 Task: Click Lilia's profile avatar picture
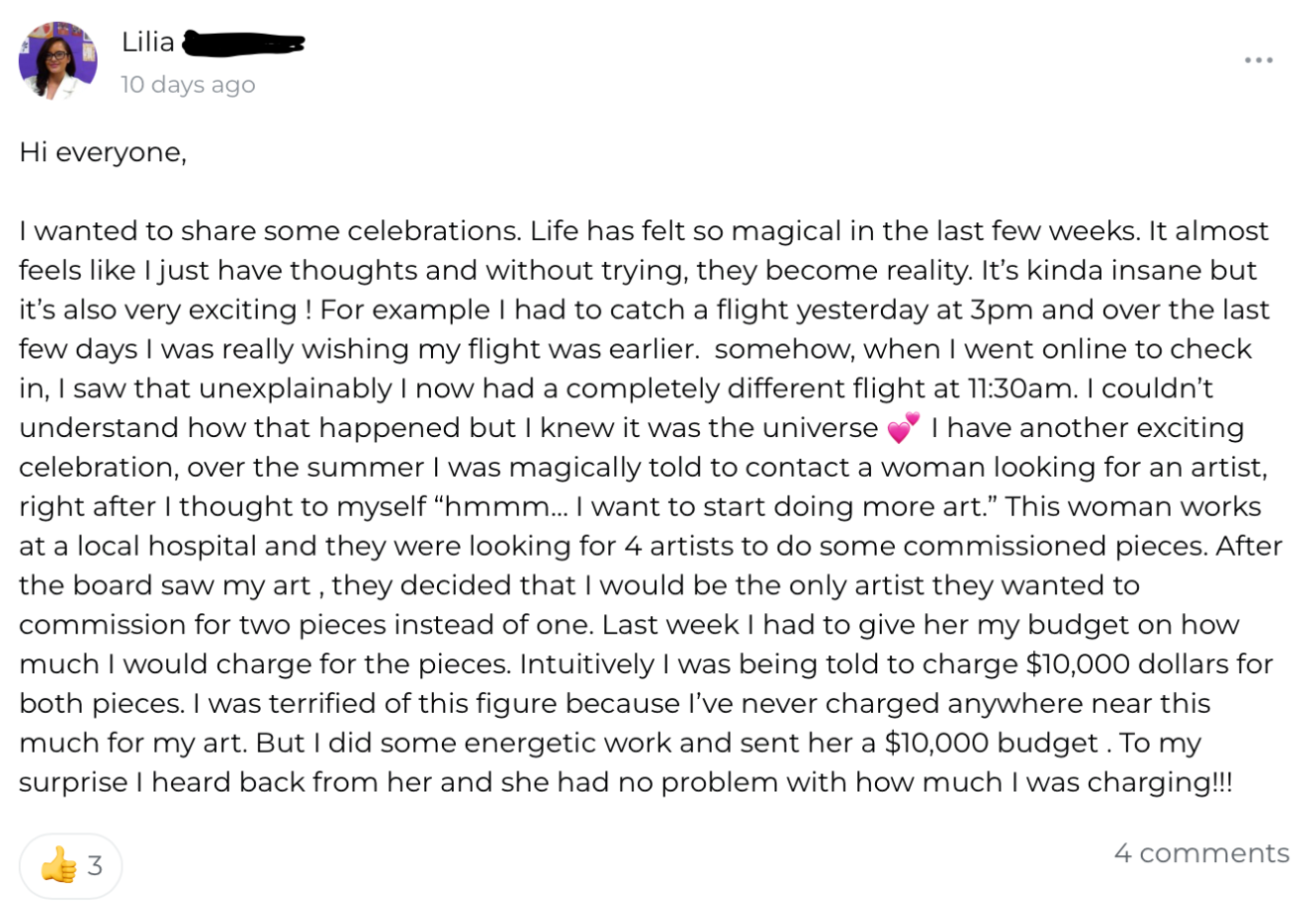[x=57, y=61]
